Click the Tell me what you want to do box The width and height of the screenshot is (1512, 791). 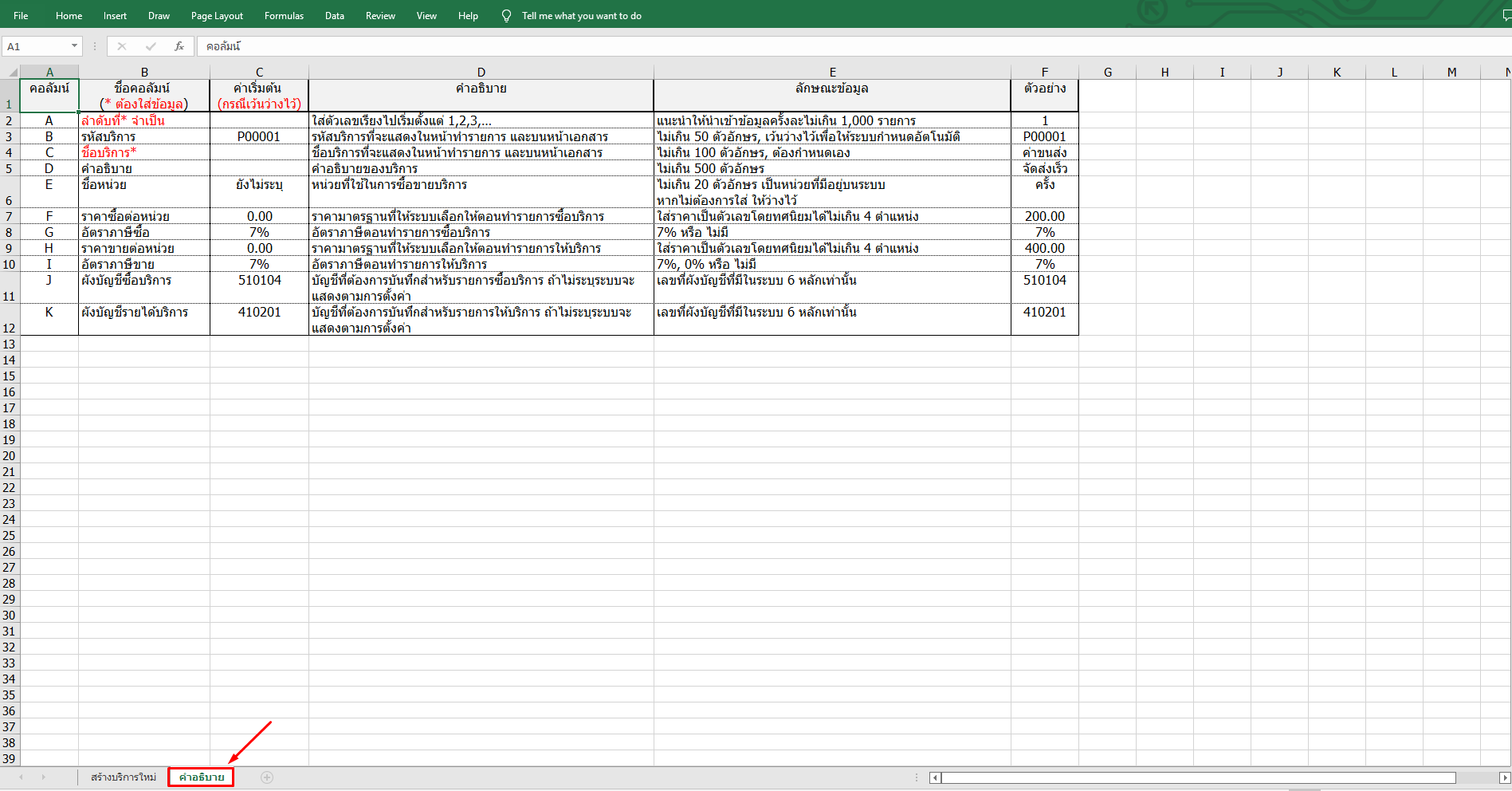click(580, 14)
